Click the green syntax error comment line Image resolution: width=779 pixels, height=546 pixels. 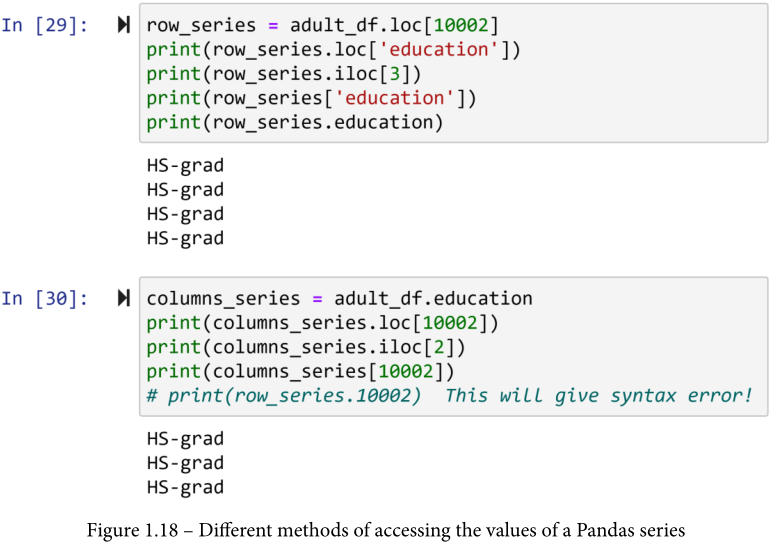click(x=449, y=395)
